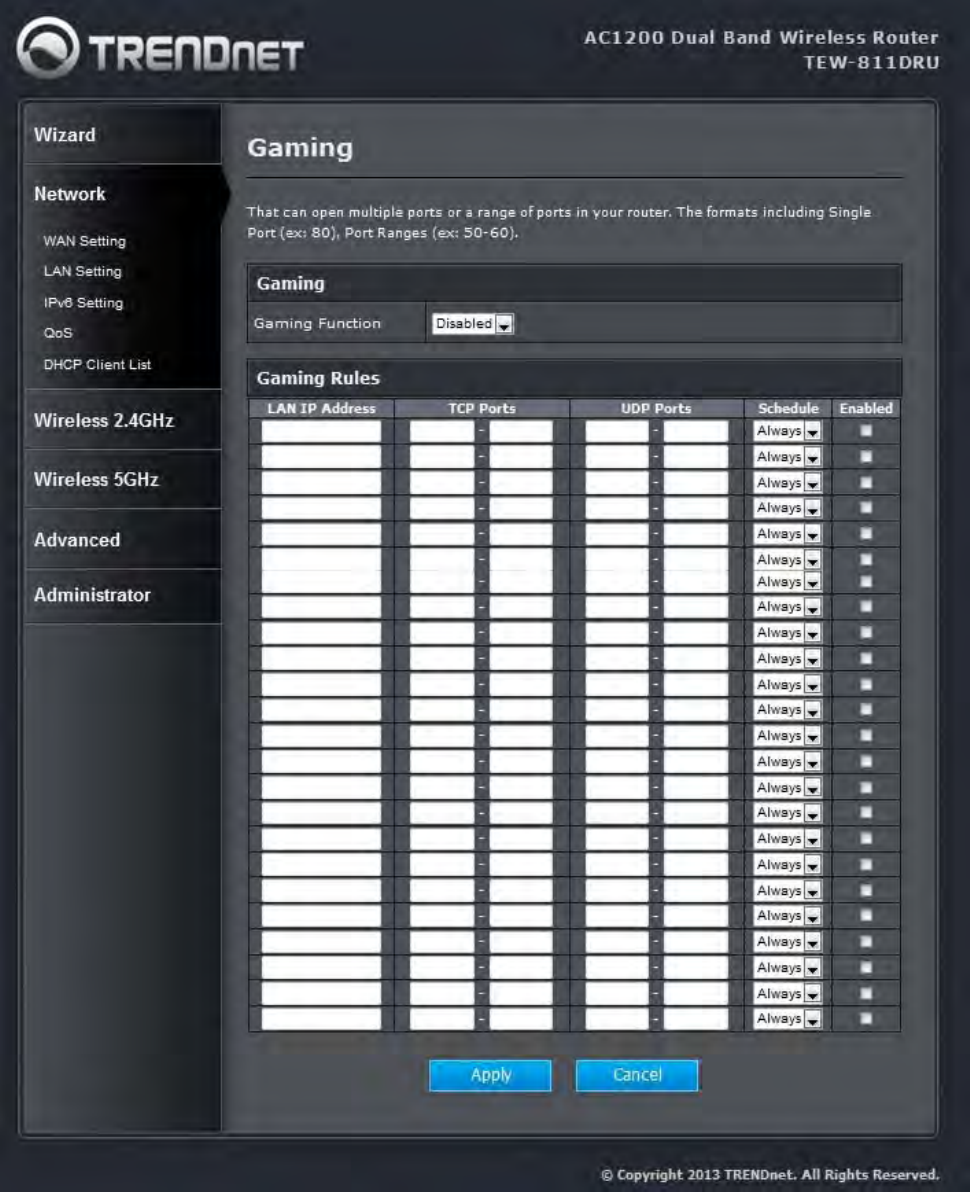Open Schedule dropdown in fourth rule row
970x1192 pixels.
pos(788,508)
